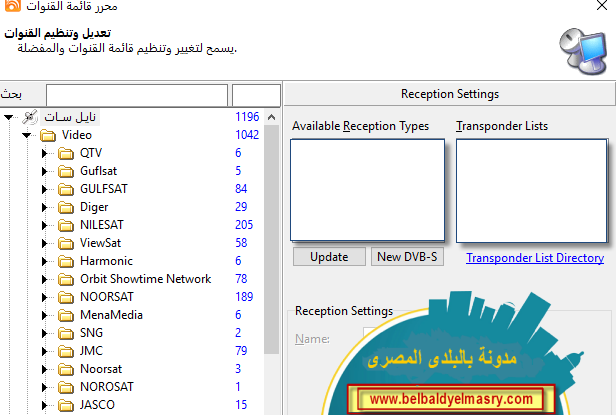The image size is (616, 415).
Task: Click the Harmonic folder icon
Action: (x=66, y=261)
